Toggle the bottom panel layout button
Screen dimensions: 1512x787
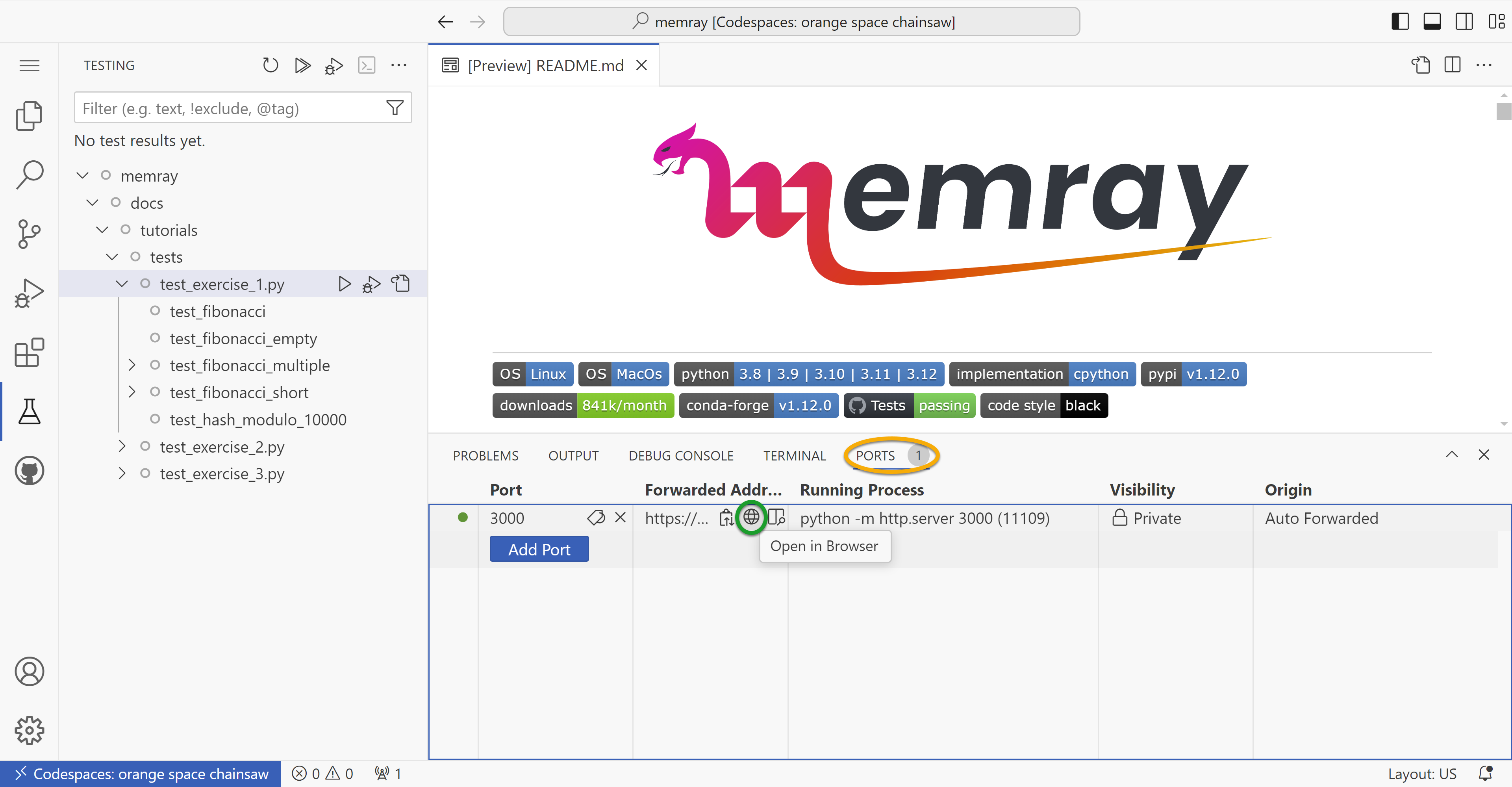click(x=1432, y=22)
